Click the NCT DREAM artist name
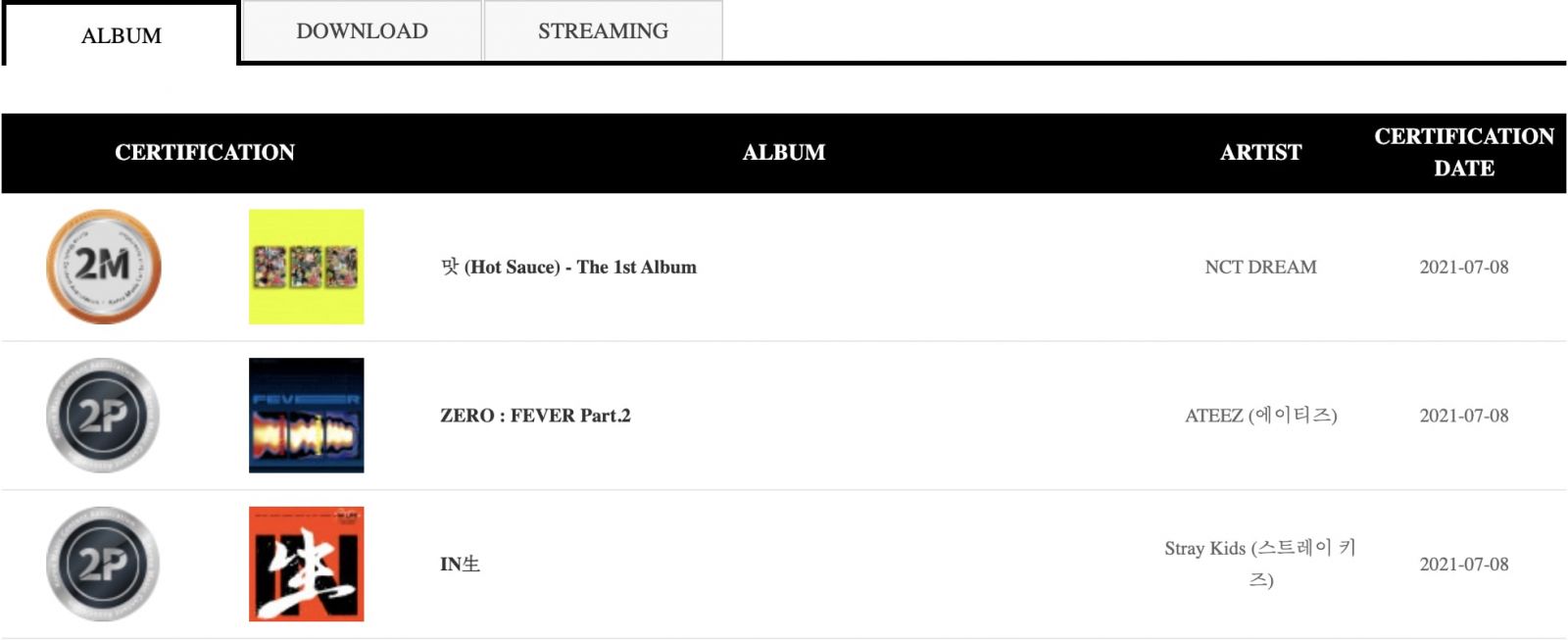Image resolution: width=1568 pixels, height=640 pixels. (1260, 267)
